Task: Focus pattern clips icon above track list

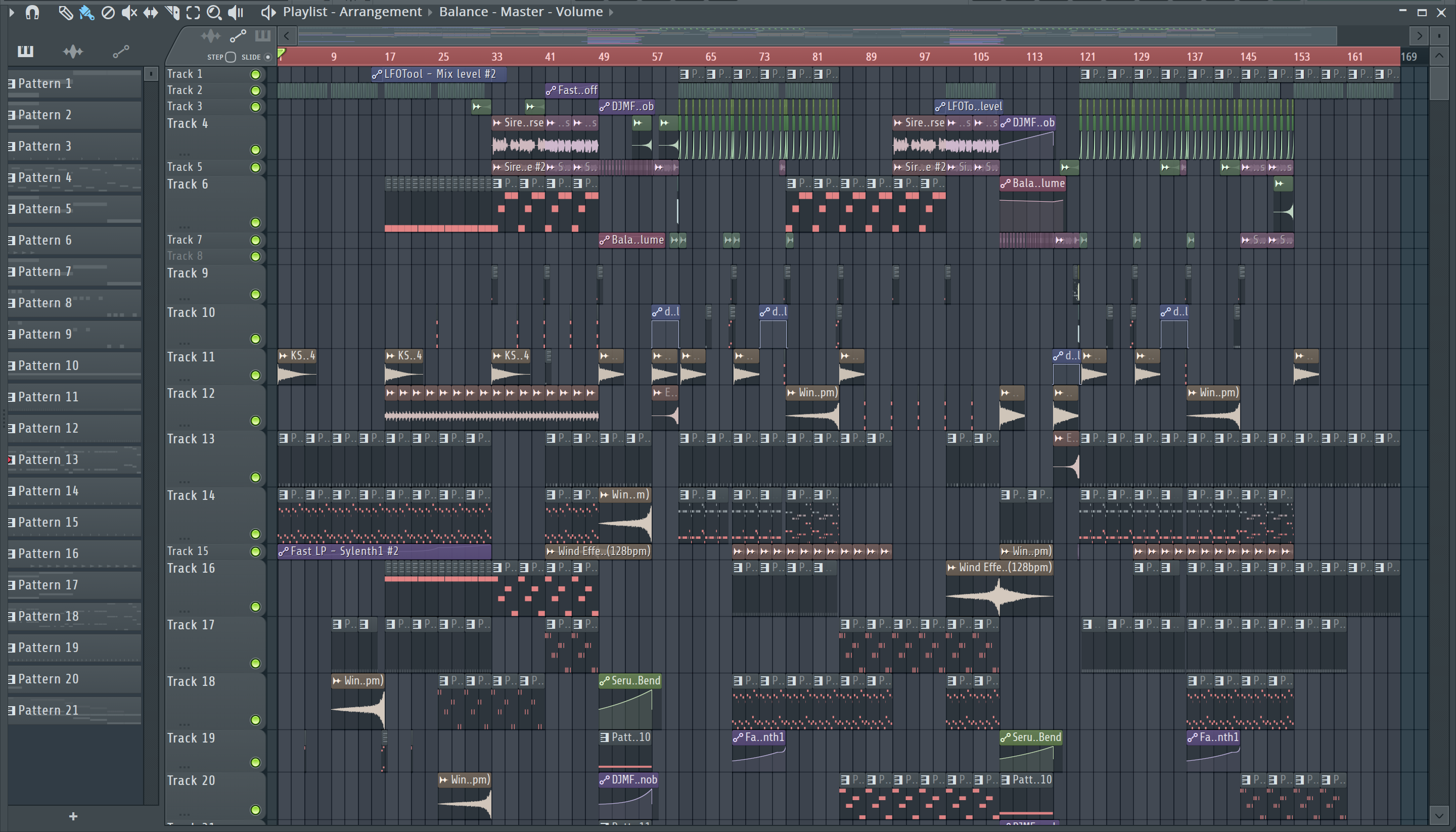Action: 262,36
